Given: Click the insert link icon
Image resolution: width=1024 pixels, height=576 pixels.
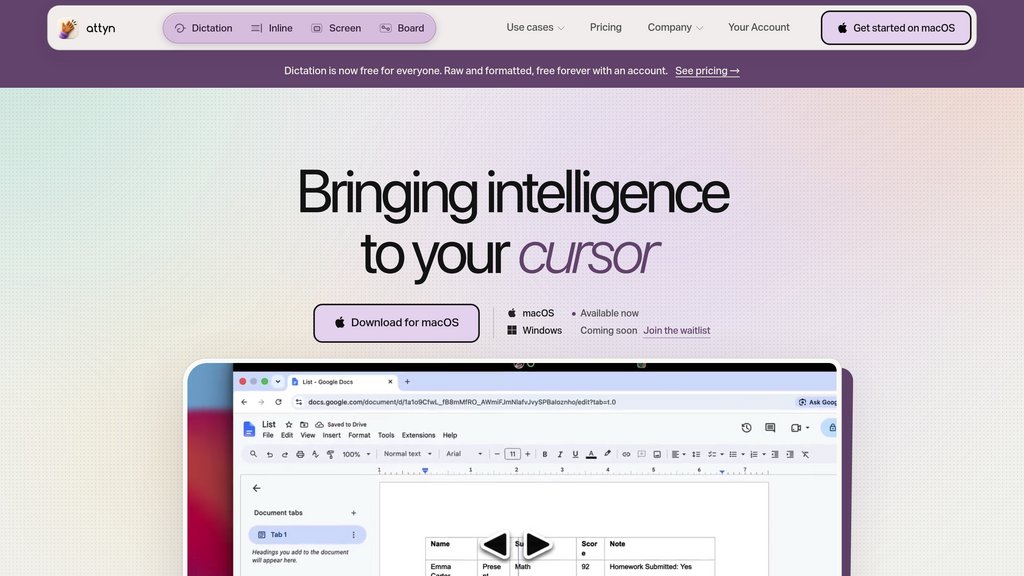Looking at the screenshot, I should [x=626, y=455].
